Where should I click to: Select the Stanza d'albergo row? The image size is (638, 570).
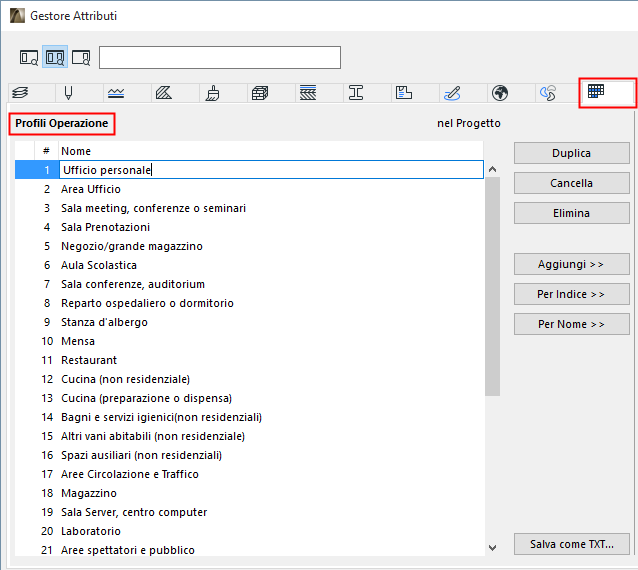coord(249,322)
